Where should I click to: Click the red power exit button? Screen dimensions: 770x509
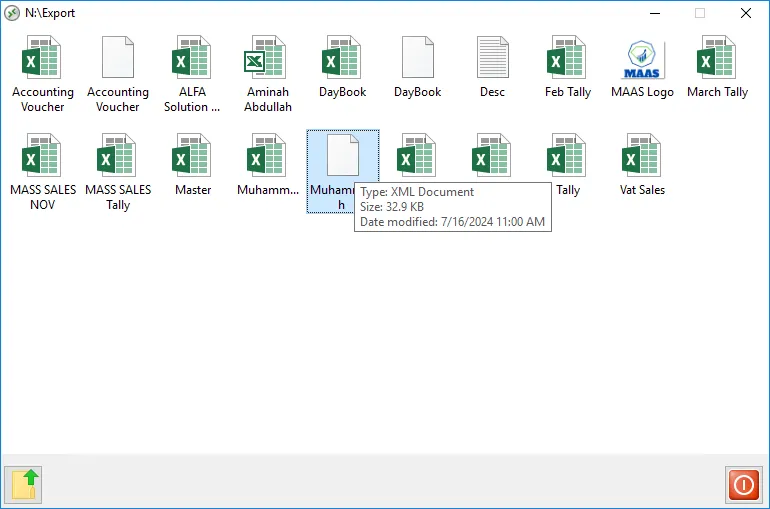[743, 485]
